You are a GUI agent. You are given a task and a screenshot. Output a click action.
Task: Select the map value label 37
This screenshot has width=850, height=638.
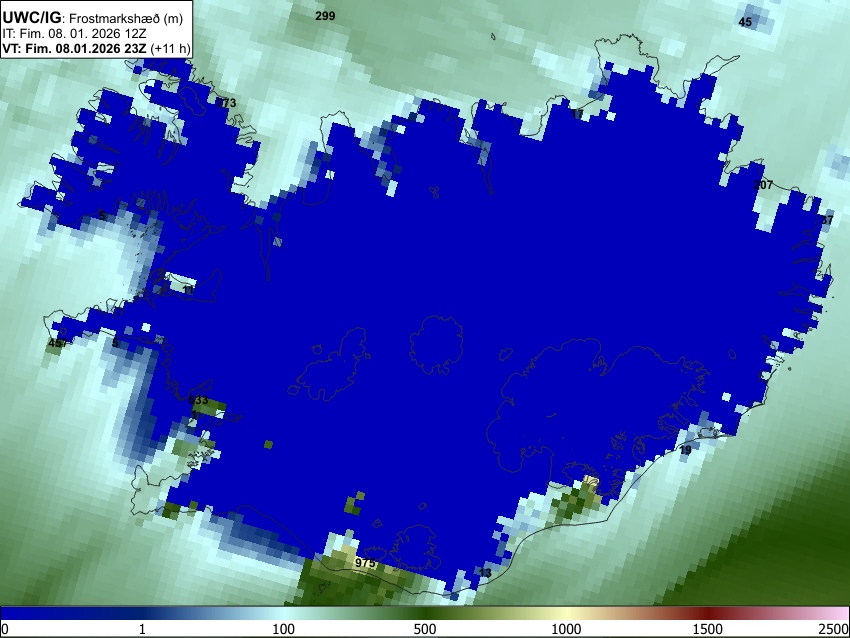tap(827, 220)
